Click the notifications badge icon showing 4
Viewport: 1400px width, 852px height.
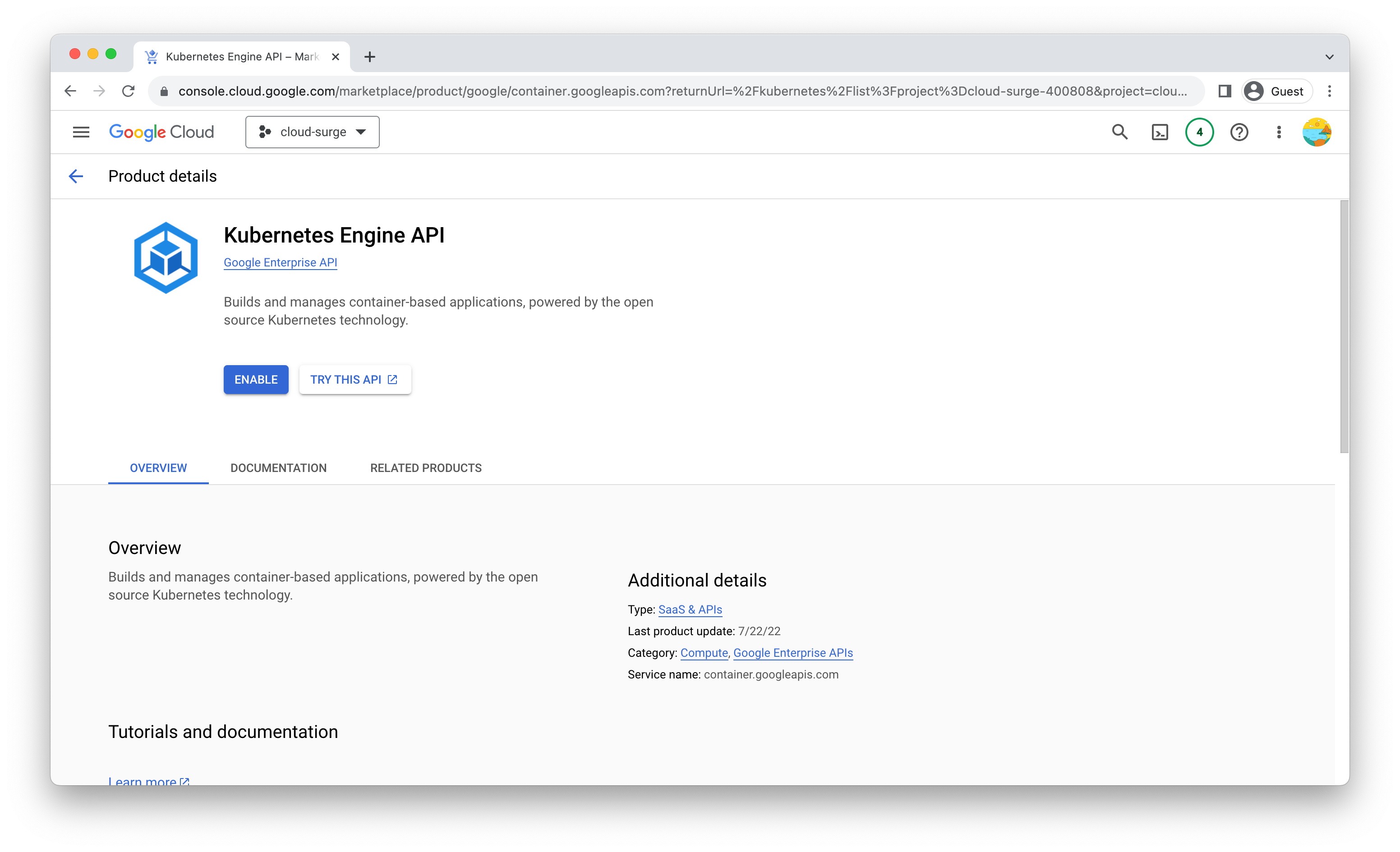point(1199,131)
